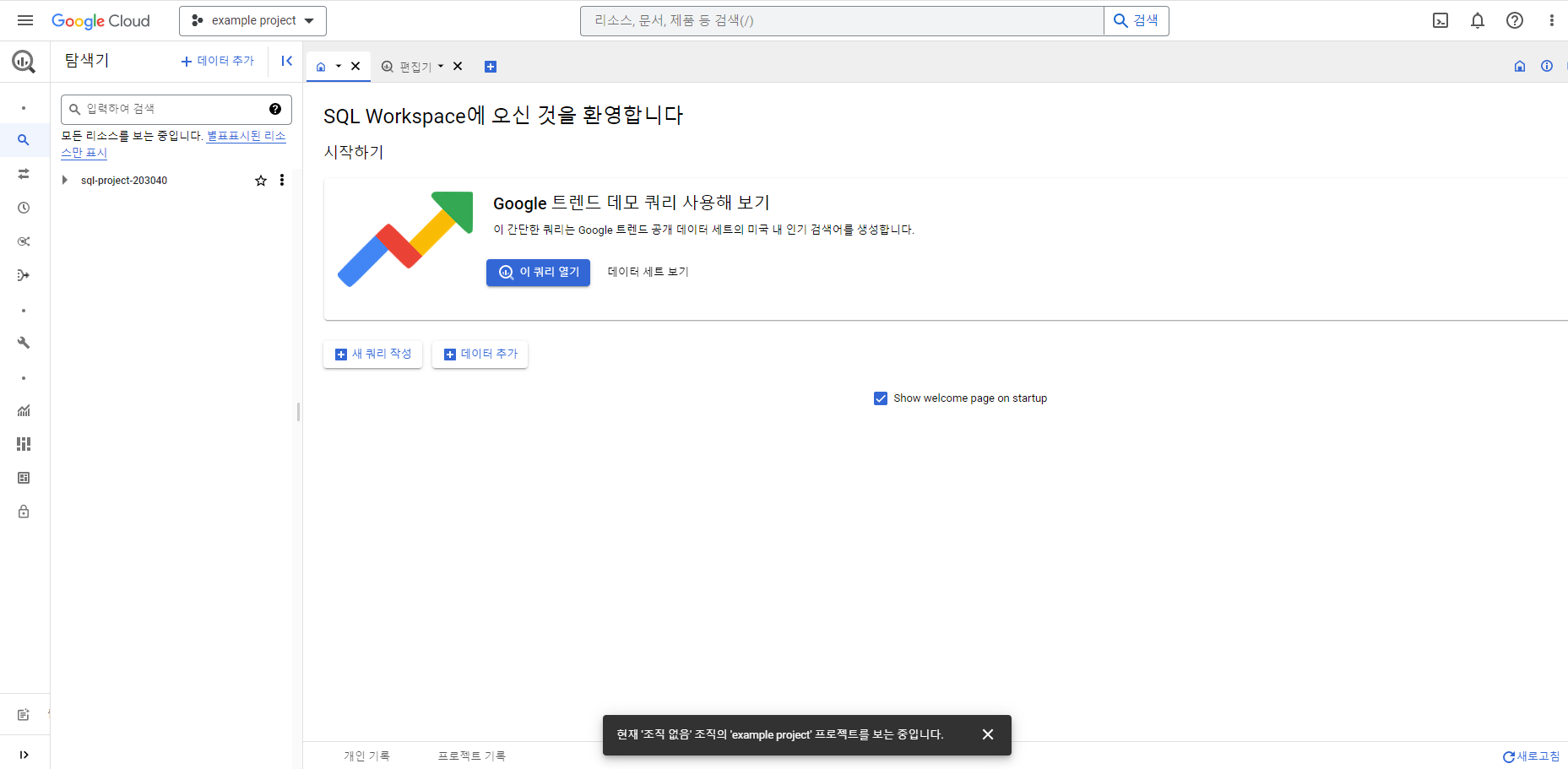This screenshot has height=769, width=1568.
Task: Close the 편집기 editor tab
Action: (458, 66)
